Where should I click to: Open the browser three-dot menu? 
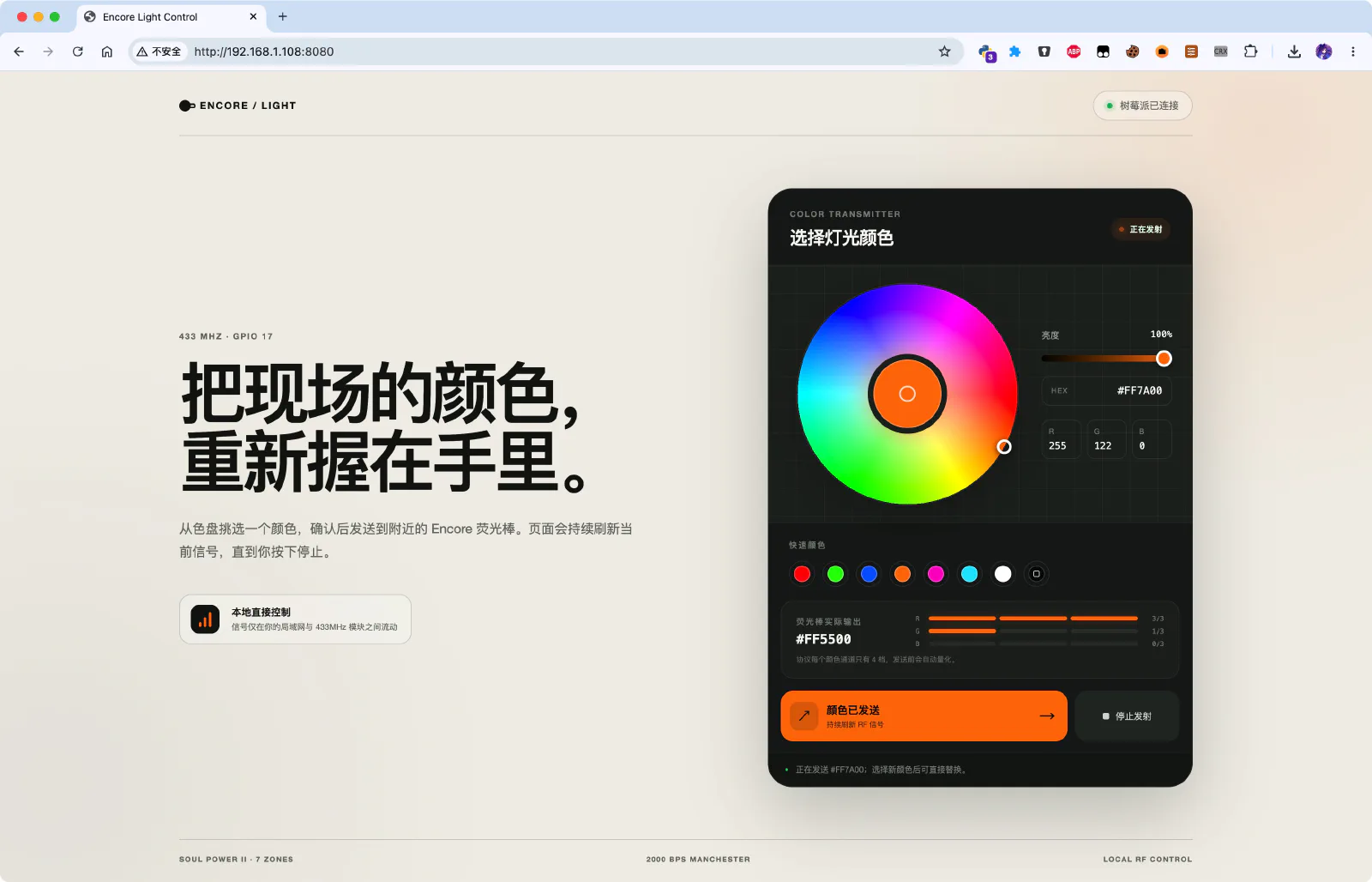1353,51
